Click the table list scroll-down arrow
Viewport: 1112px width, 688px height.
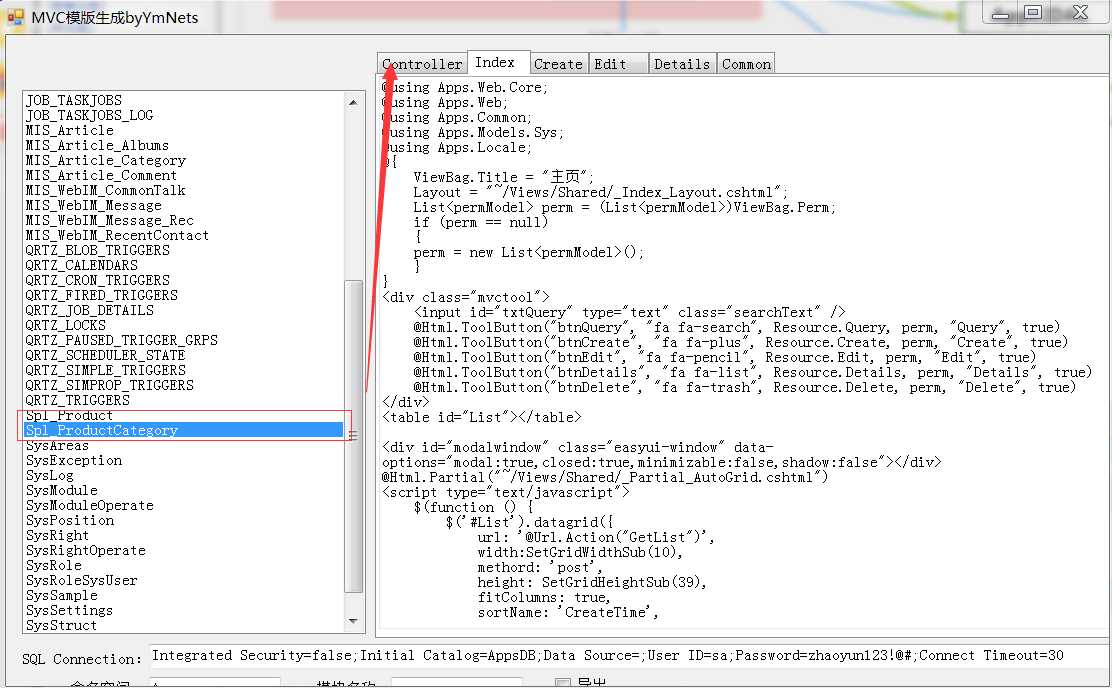coord(353,621)
